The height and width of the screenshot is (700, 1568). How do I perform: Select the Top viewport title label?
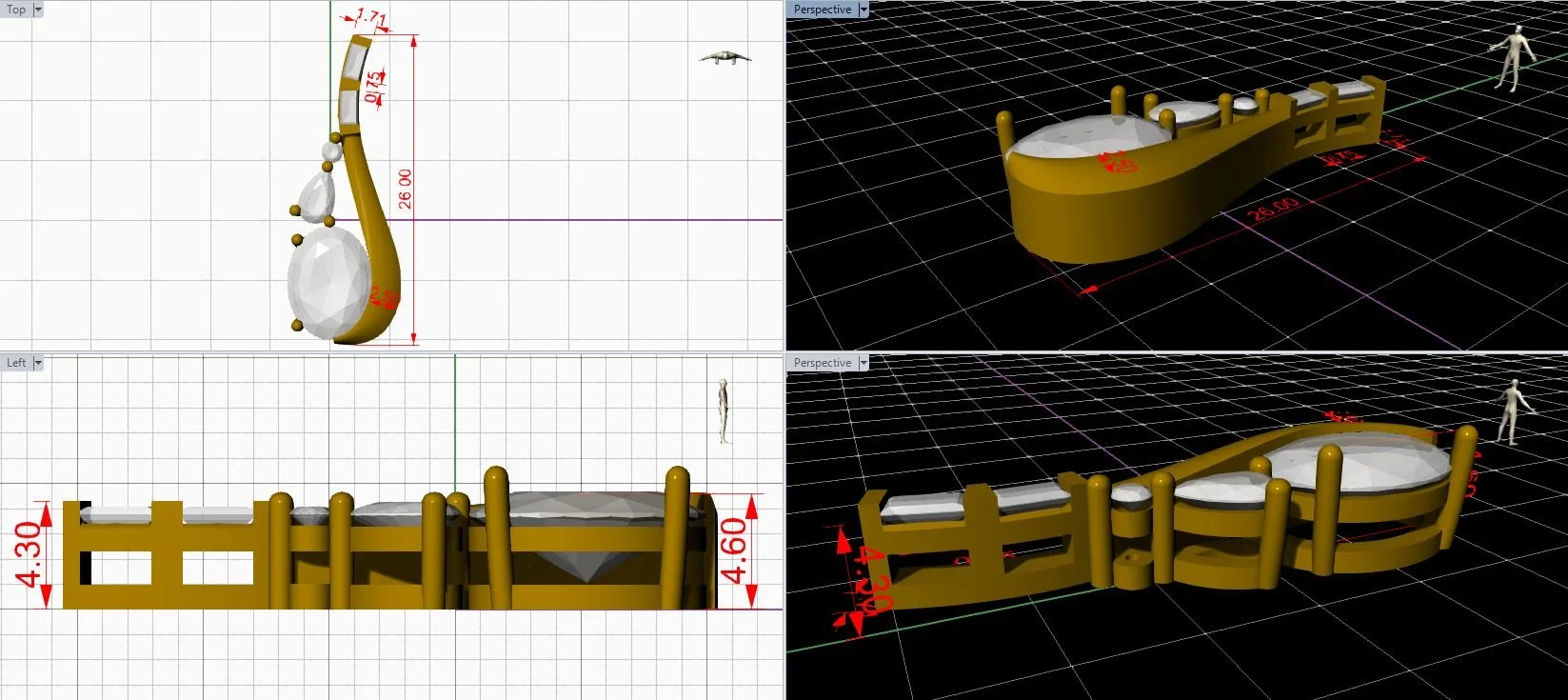click(16, 10)
